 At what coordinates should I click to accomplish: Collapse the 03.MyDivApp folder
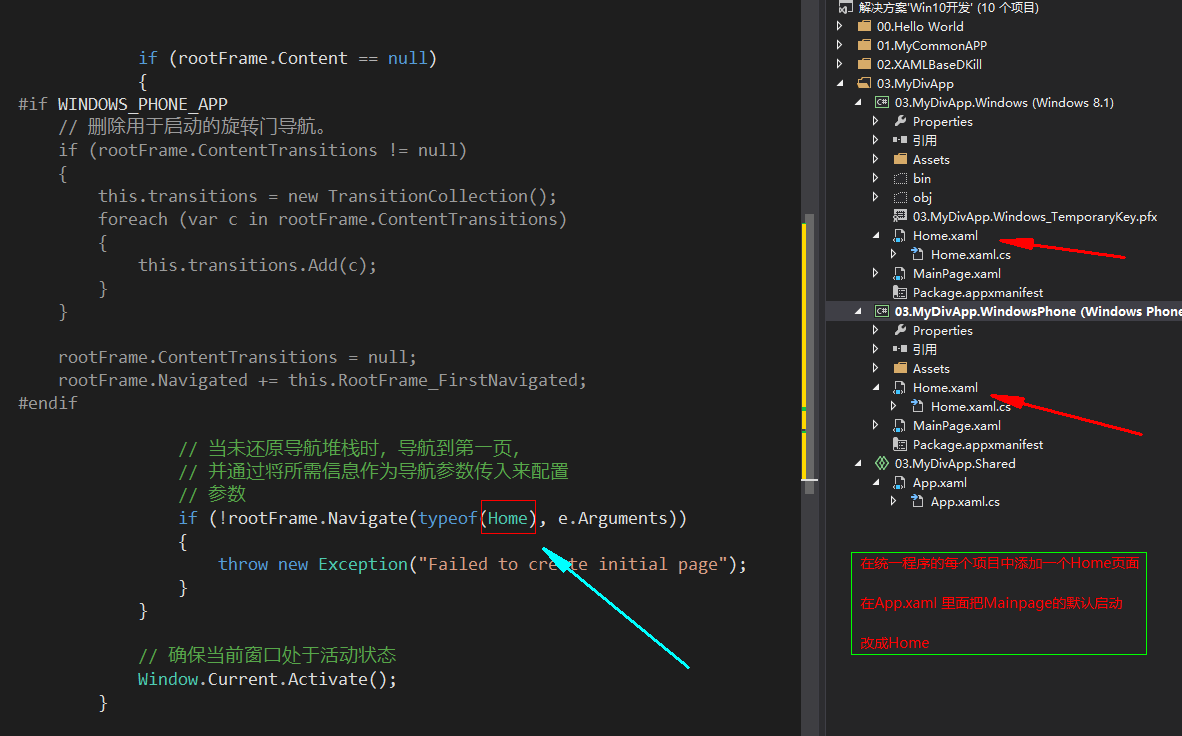click(x=841, y=84)
